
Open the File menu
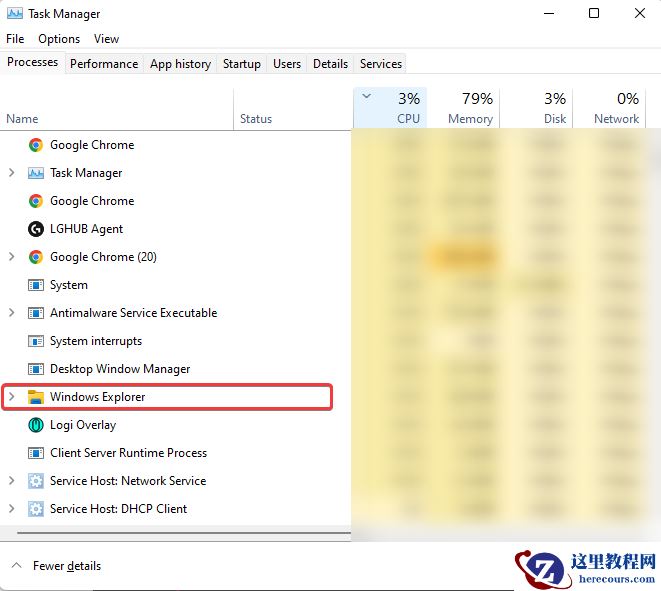tap(15, 39)
